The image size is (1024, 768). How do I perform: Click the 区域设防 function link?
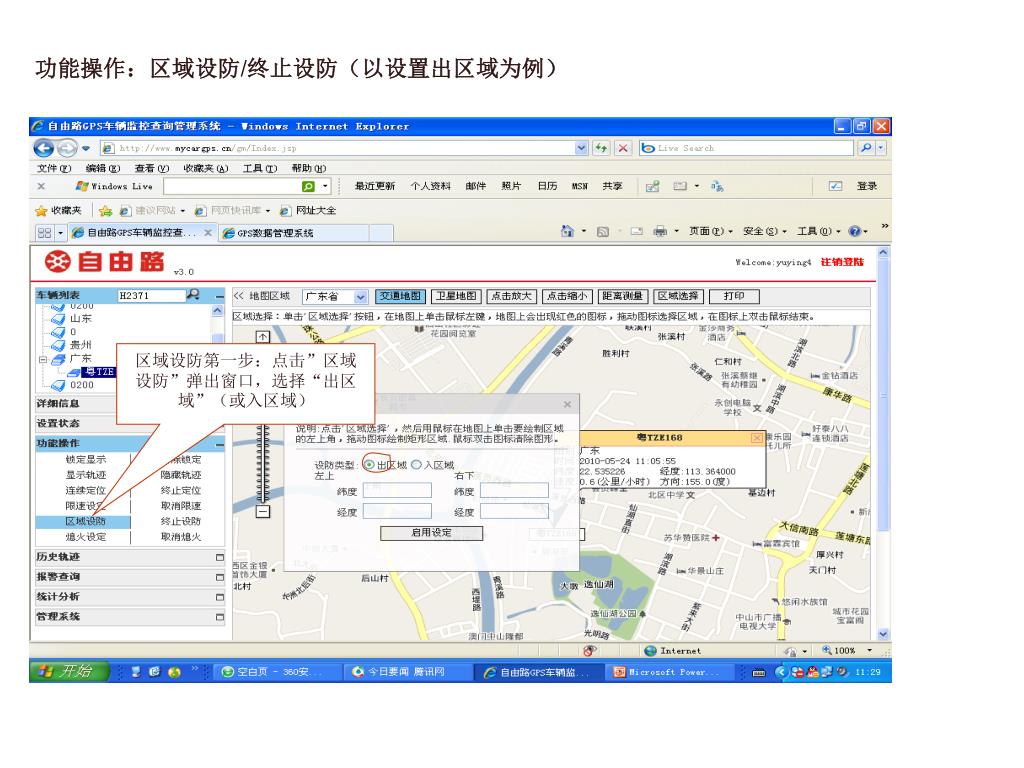[x=86, y=522]
